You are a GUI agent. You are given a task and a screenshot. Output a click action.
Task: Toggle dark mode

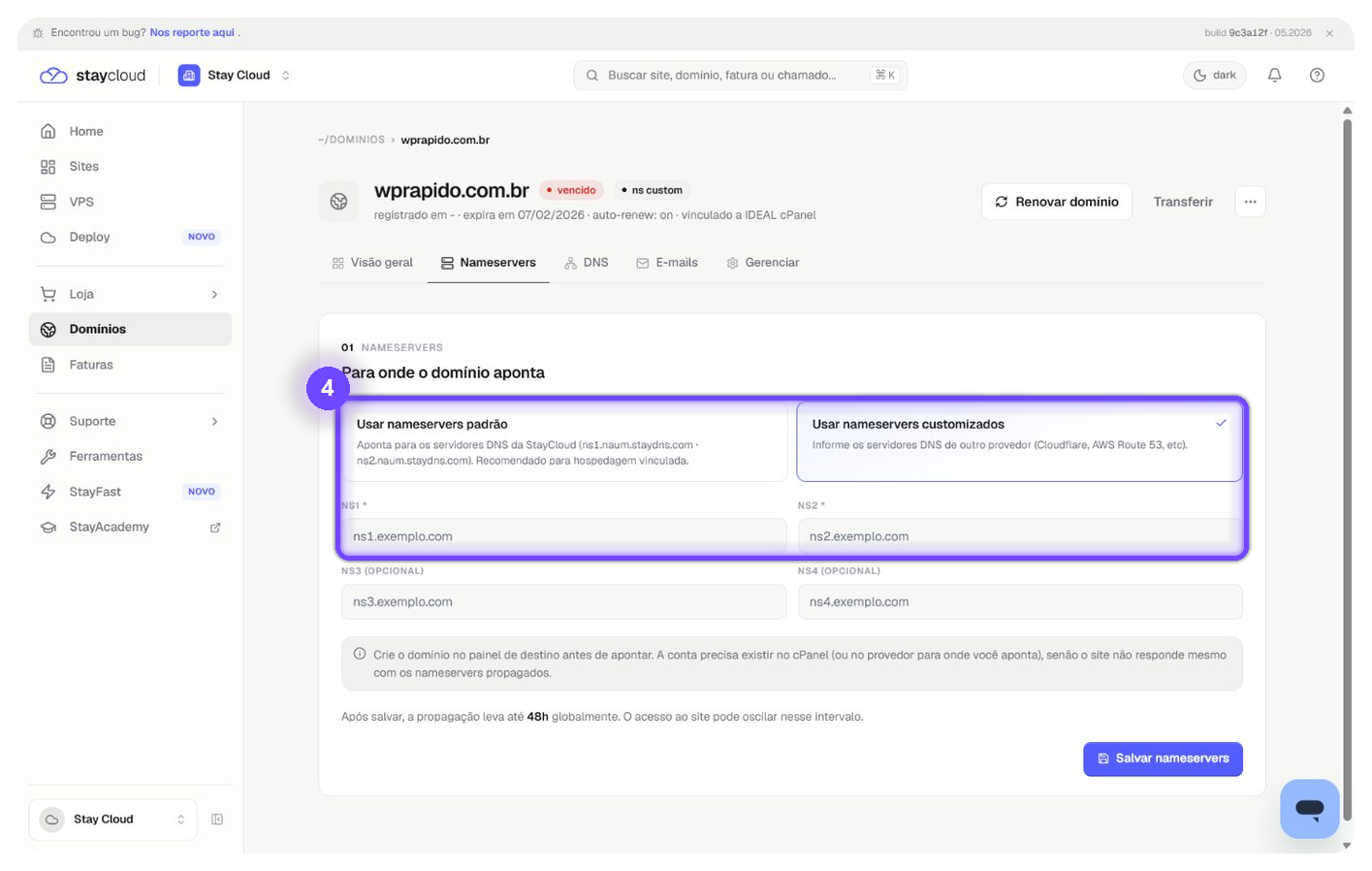(1214, 76)
